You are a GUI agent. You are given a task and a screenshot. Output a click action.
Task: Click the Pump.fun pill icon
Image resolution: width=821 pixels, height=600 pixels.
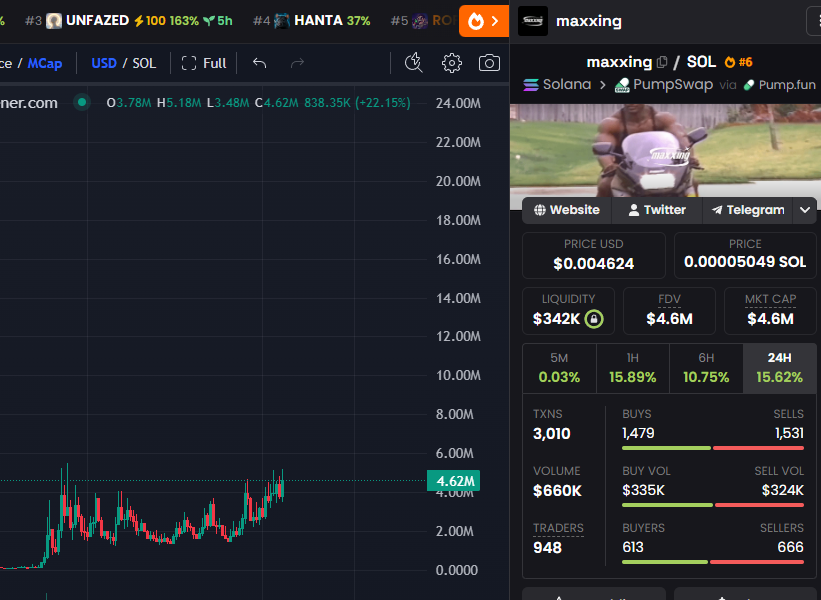(x=749, y=85)
